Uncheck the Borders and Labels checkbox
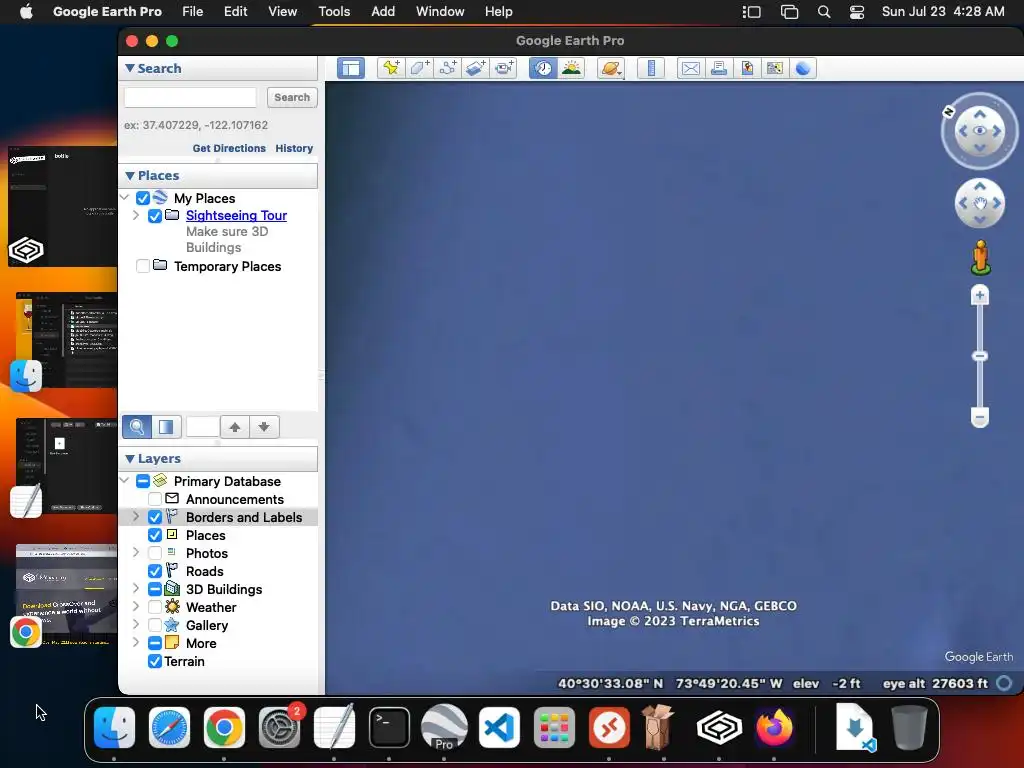 pos(155,517)
